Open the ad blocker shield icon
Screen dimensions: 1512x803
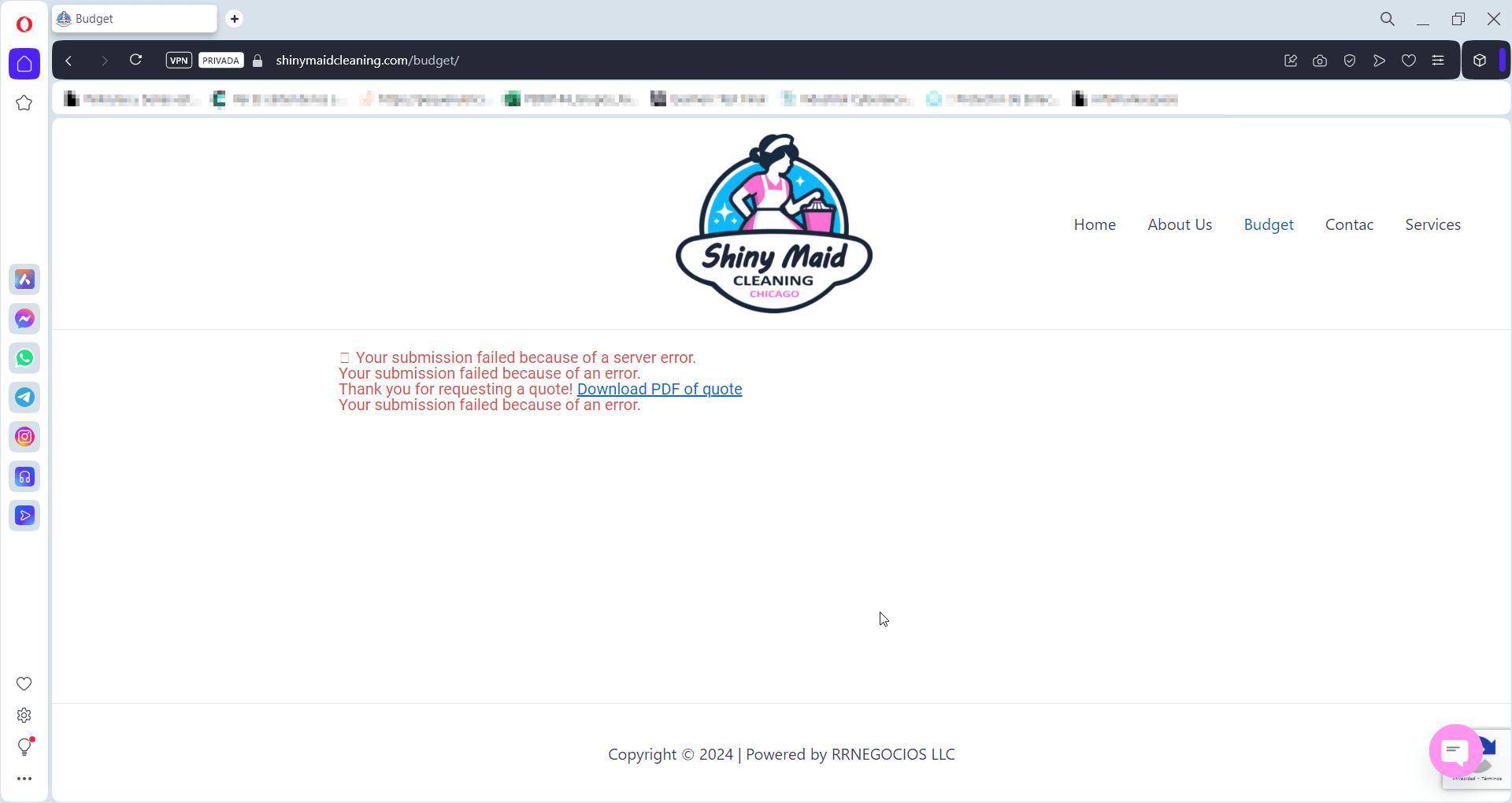pyautogui.click(x=1350, y=61)
